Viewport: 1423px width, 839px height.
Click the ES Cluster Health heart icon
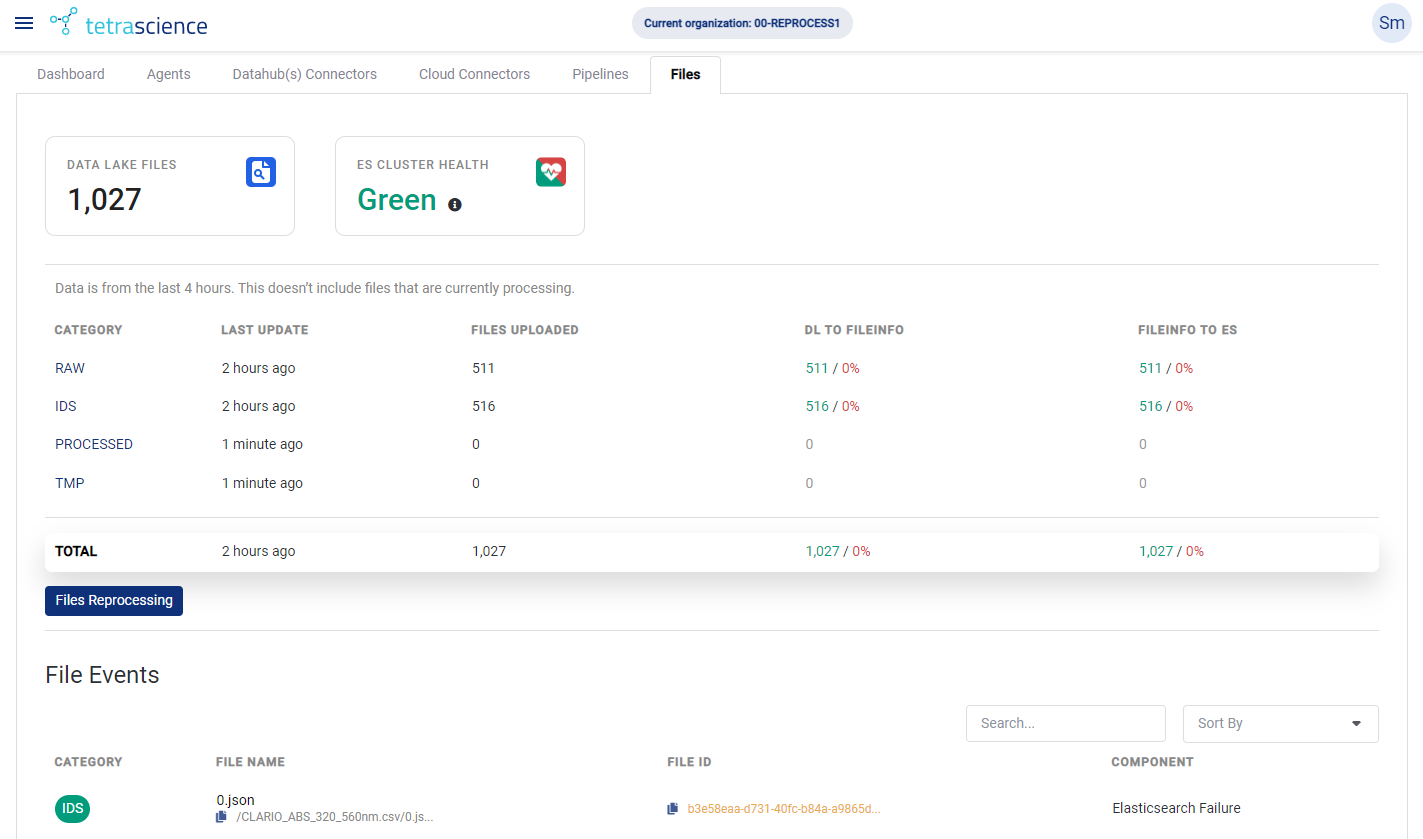[551, 172]
